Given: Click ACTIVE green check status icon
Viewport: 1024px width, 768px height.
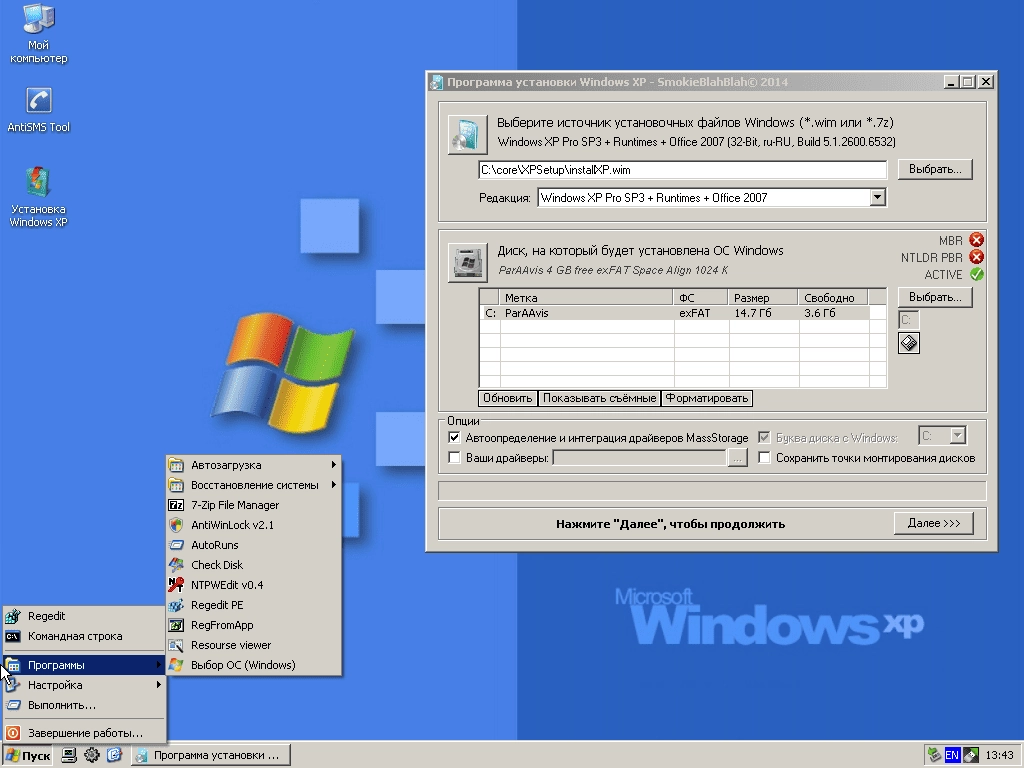Looking at the screenshot, I should (976, 274).
